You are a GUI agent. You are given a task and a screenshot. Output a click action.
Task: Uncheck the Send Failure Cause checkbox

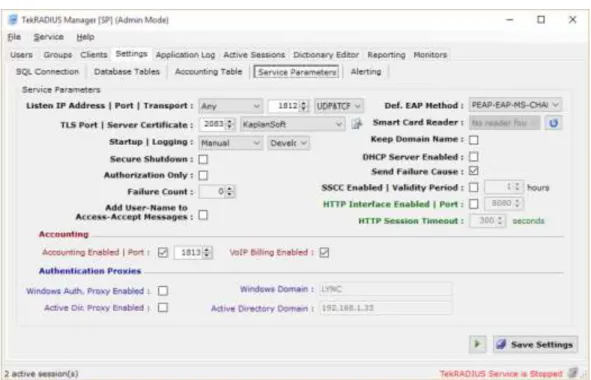474,171
